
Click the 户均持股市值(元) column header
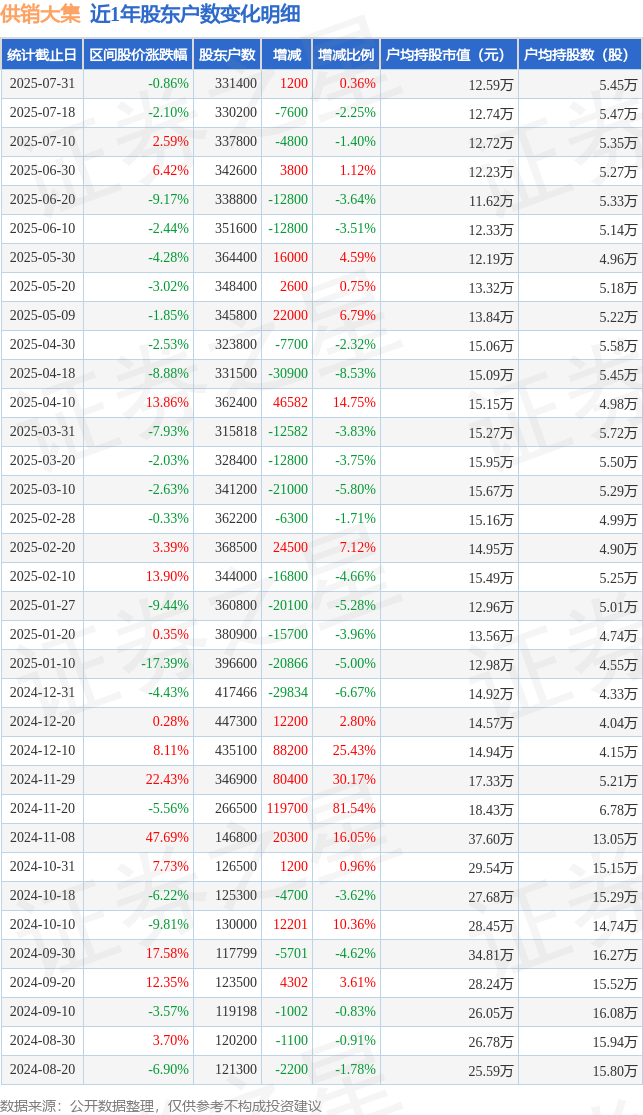pos(449,55)
